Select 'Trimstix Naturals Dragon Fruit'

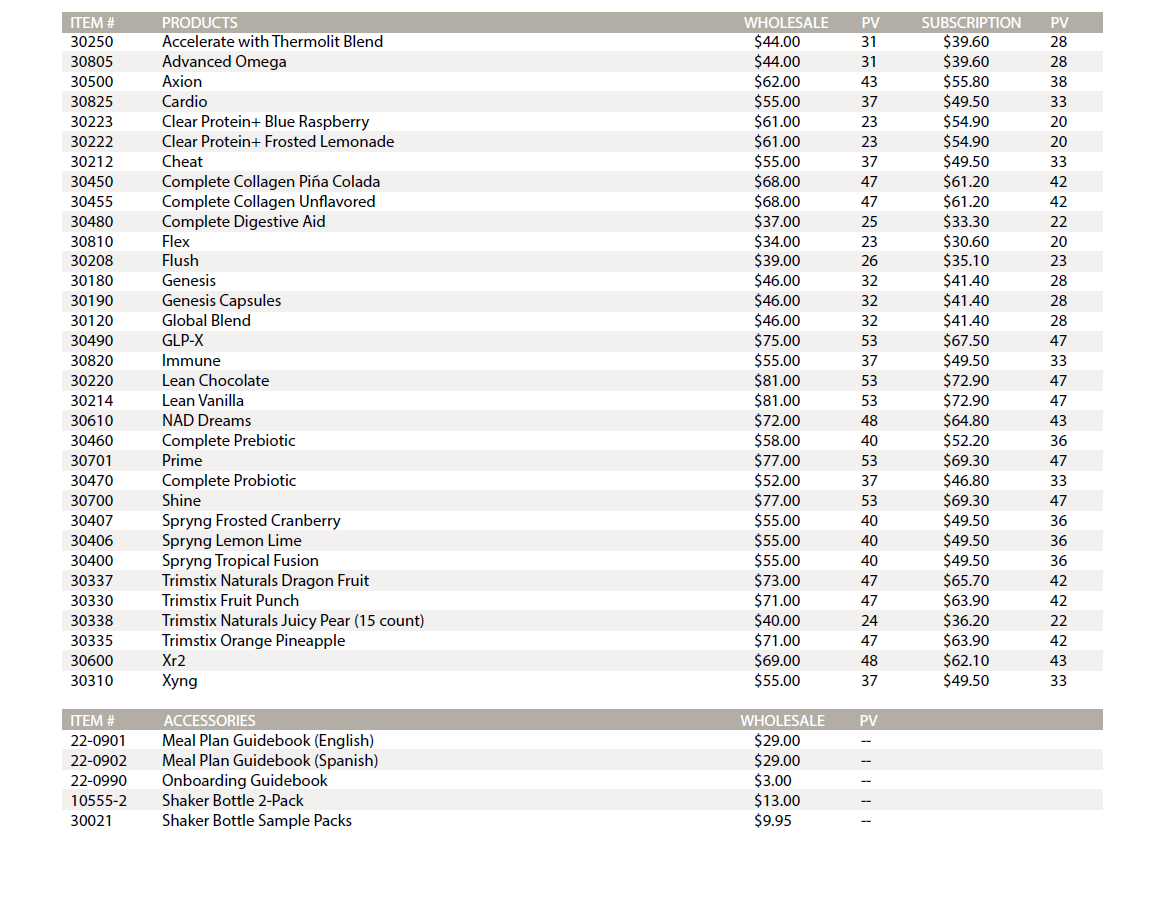click(265, 580)
